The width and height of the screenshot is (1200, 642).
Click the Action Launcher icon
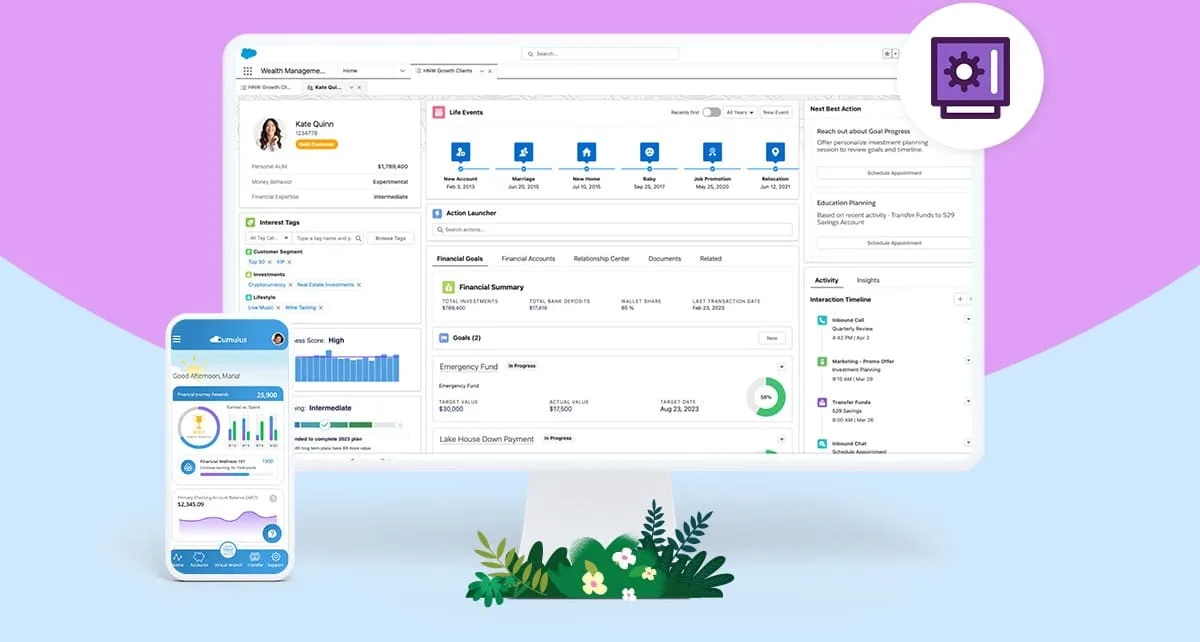coord(437,213)
